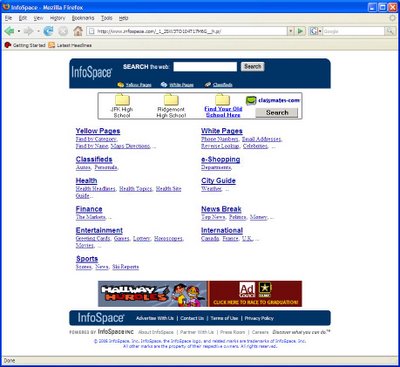Open the Ski Reports link
Image resolution: width=400 pixels, height=367 pixels.
coord(125,267)
